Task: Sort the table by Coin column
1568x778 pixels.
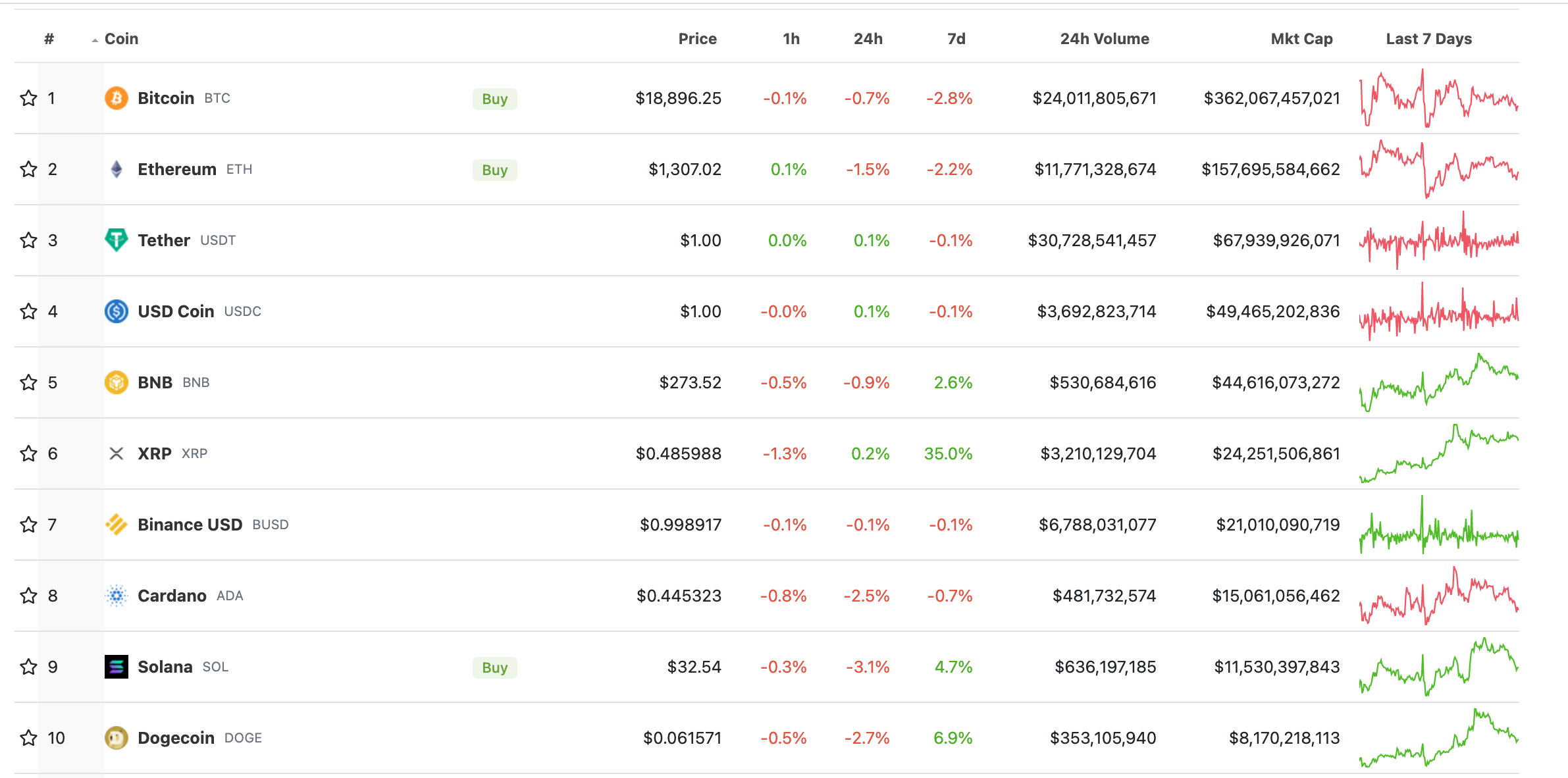Action: point(121,39)
